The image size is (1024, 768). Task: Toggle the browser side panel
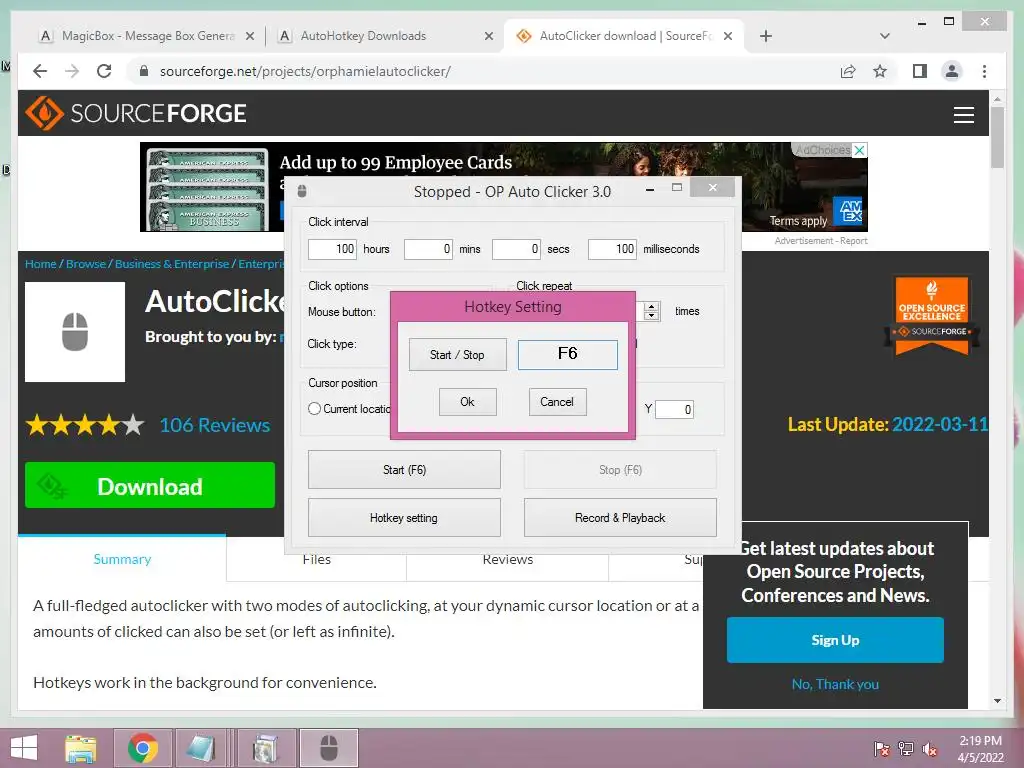pyautogui.click(x=920, y=71)
